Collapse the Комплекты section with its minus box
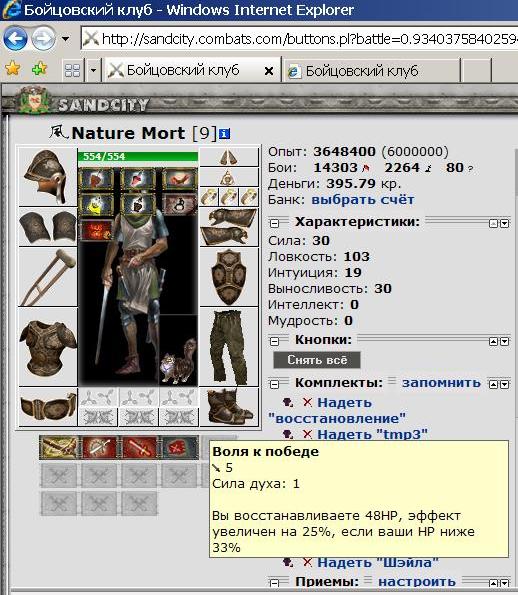 274,384
